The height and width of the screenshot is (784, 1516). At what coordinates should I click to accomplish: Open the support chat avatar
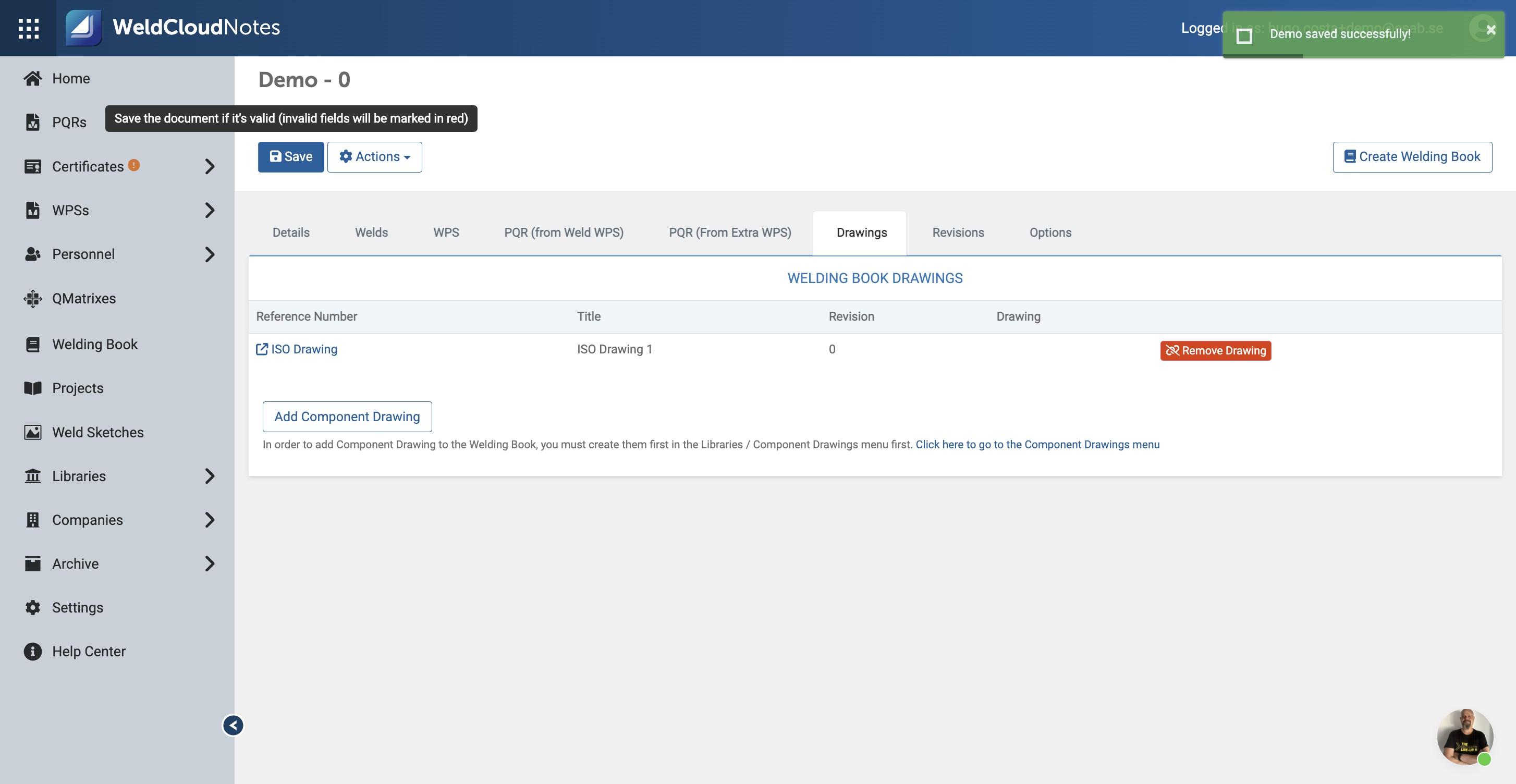click(1465, 737)
